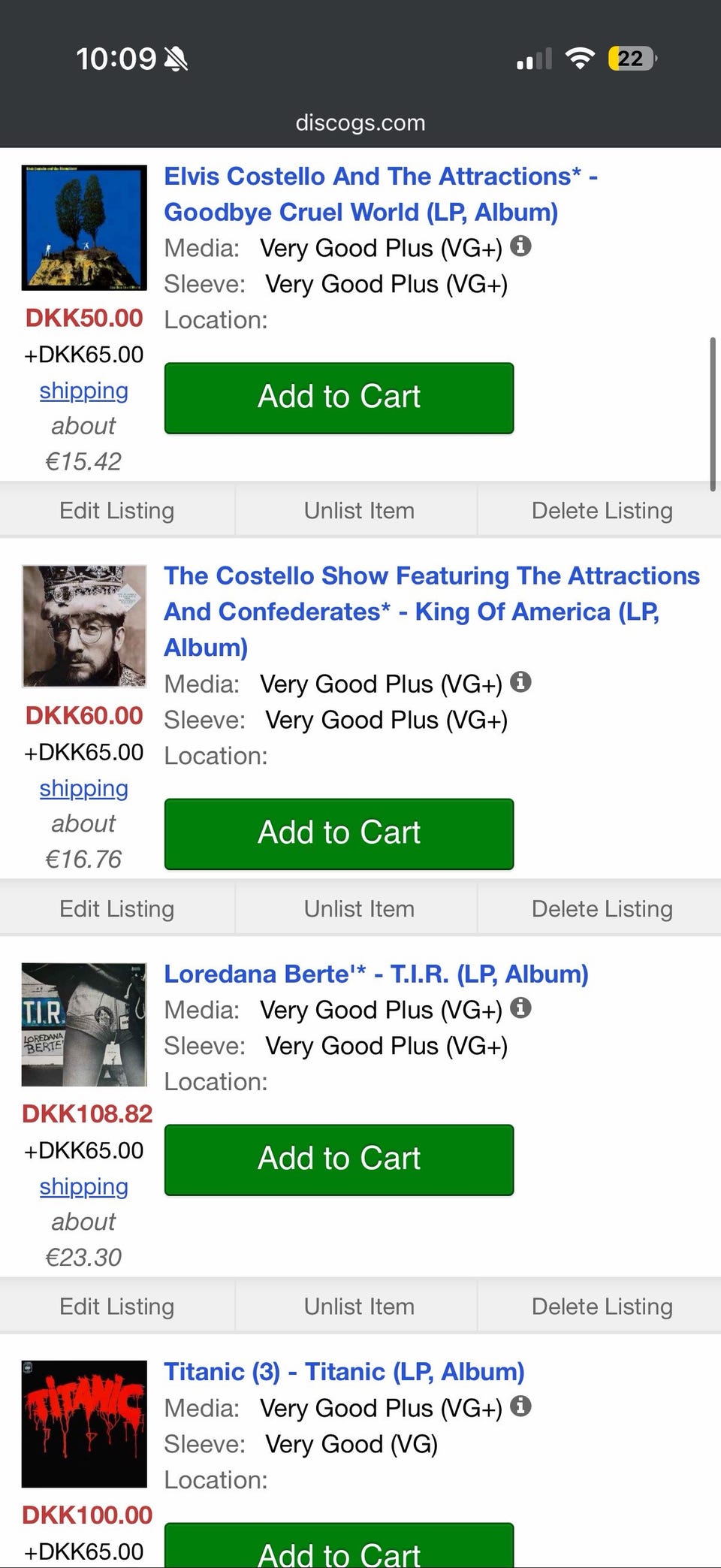Click shipping link under DKK108.82 price
Viewport: 721px width, 1568px height.
click(83, 1186)
